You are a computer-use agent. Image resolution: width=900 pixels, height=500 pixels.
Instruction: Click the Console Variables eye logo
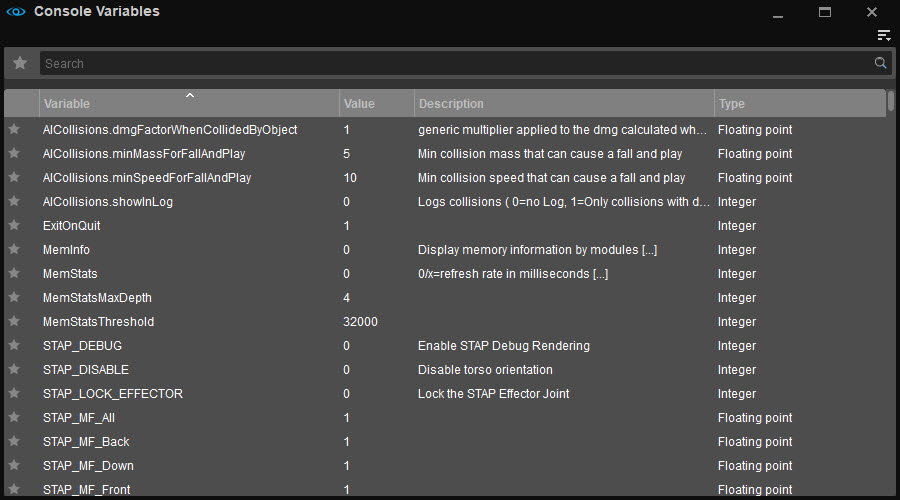(x=16, y=11)
